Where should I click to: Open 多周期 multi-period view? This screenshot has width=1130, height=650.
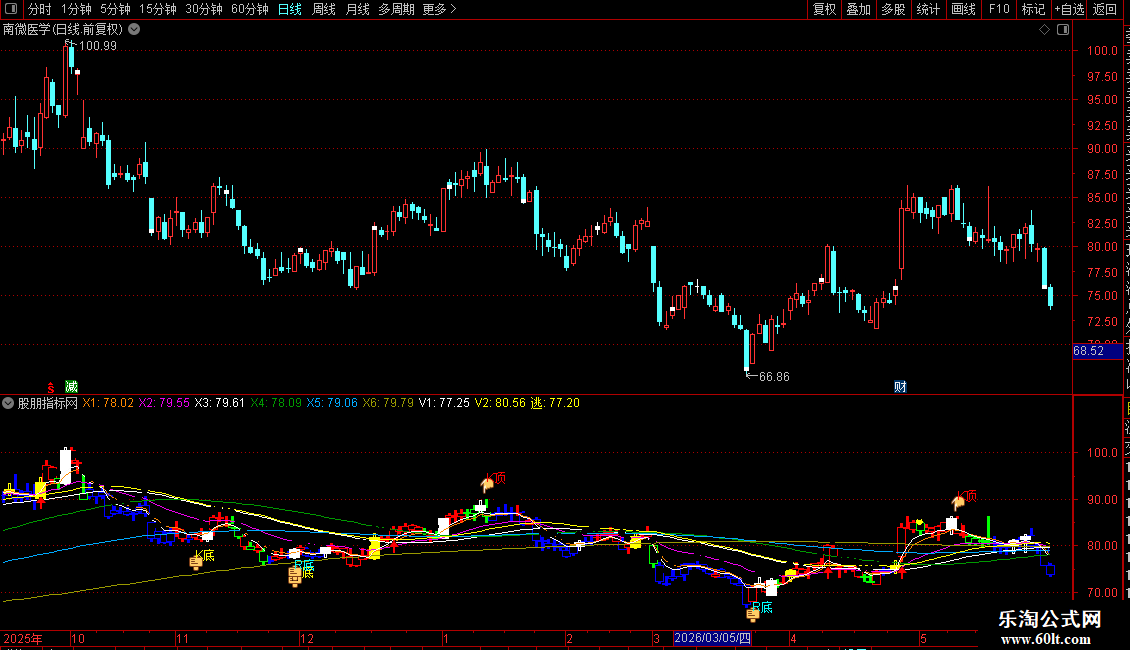point(396,9)
